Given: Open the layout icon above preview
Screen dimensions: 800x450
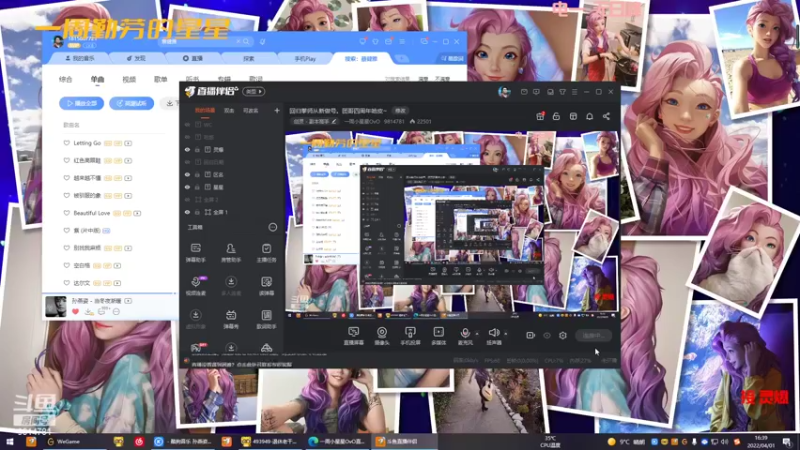Looking at the screenshot, I should (573, 116).
